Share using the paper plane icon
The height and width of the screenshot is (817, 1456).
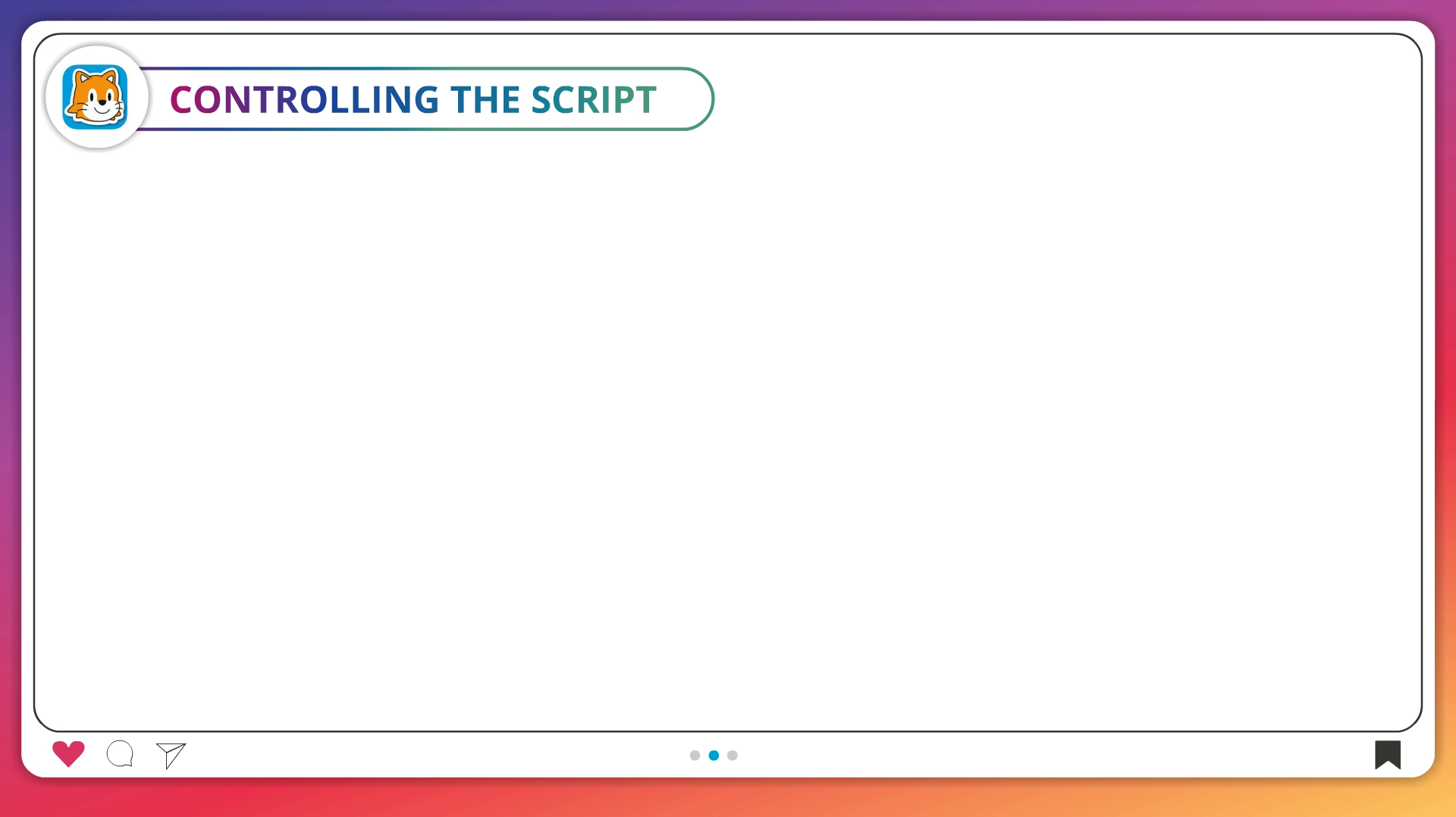[171, 755]
